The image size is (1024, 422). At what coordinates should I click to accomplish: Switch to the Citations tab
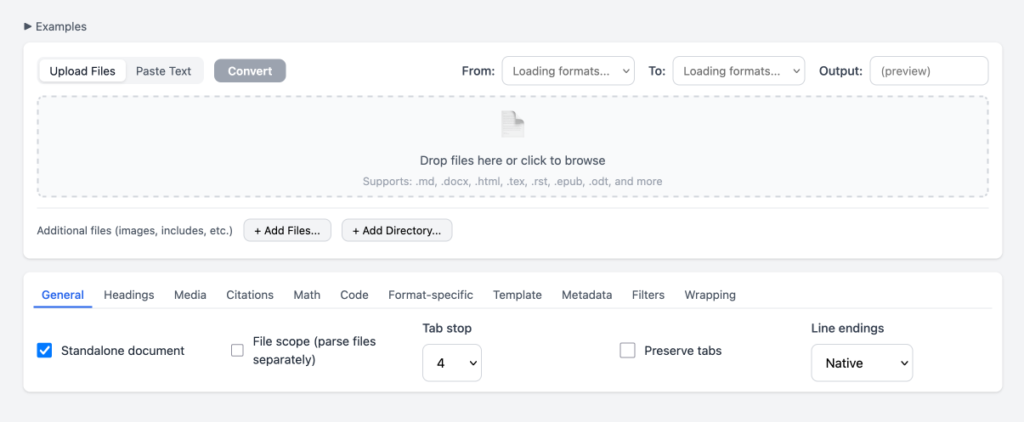click(250, 295)
